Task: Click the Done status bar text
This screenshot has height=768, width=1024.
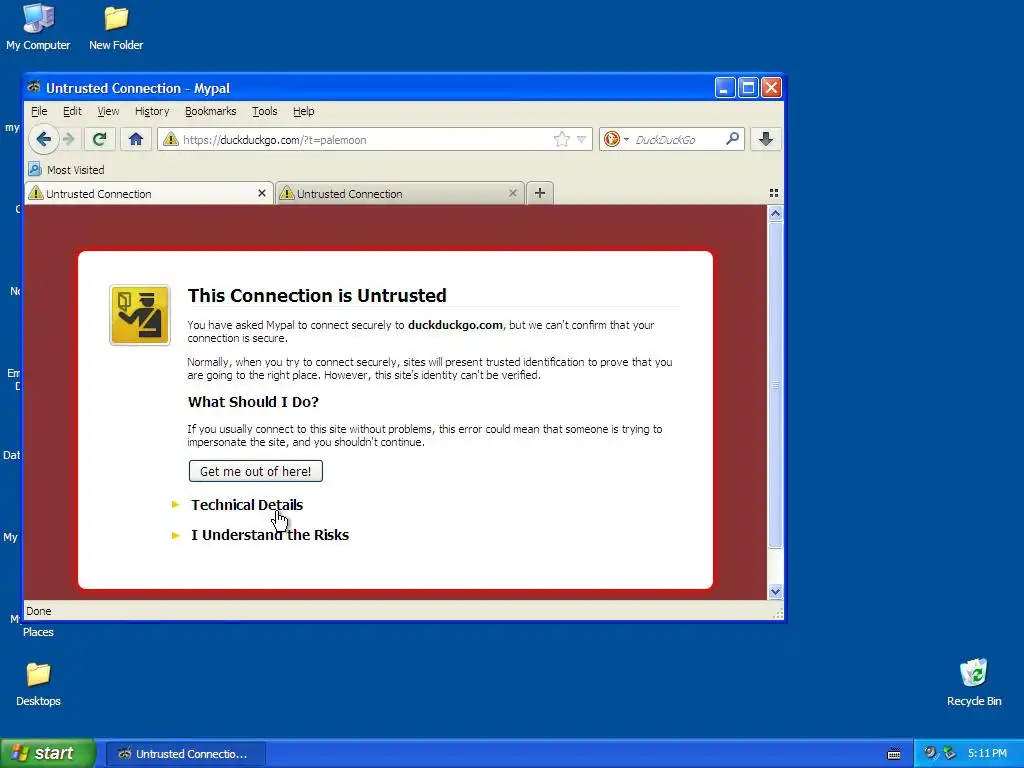Action: click(39, 611)
